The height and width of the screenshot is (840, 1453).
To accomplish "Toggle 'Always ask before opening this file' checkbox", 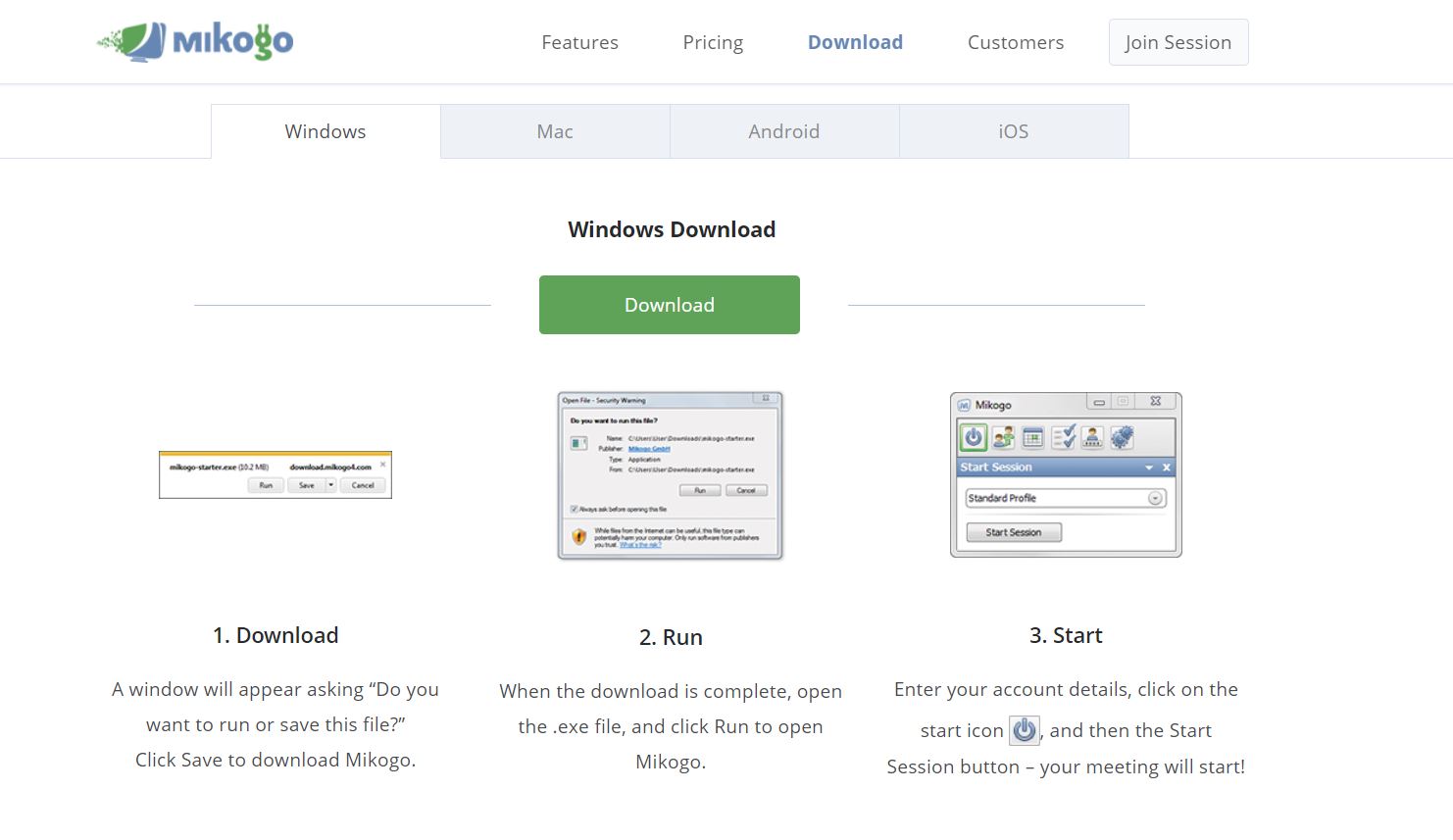I will coord(574,510).
